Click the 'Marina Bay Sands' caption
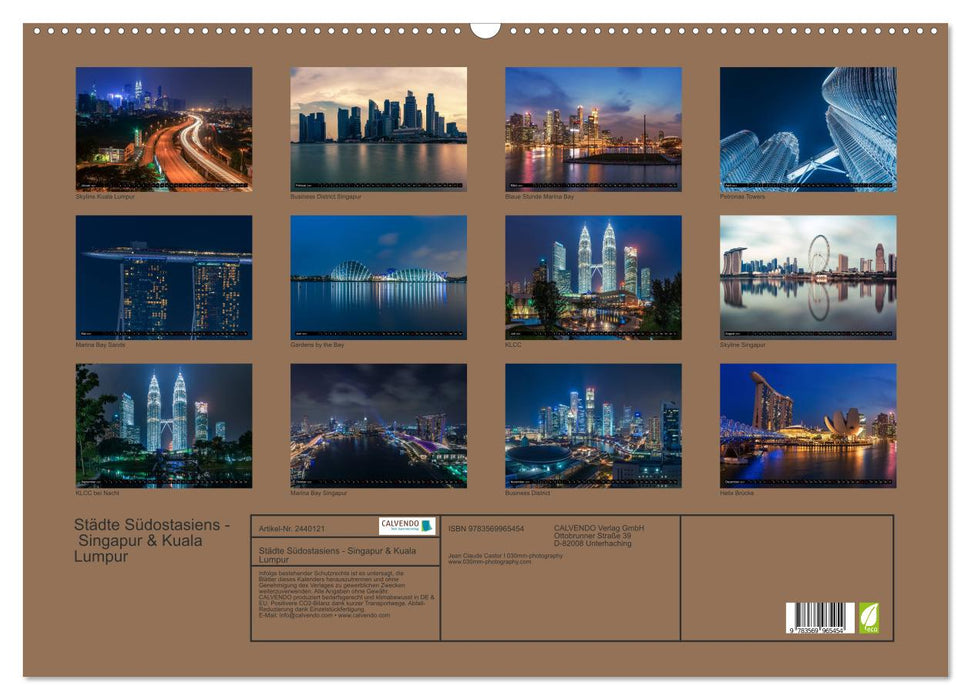Screen dimensions: 971x700 (100, 344)
